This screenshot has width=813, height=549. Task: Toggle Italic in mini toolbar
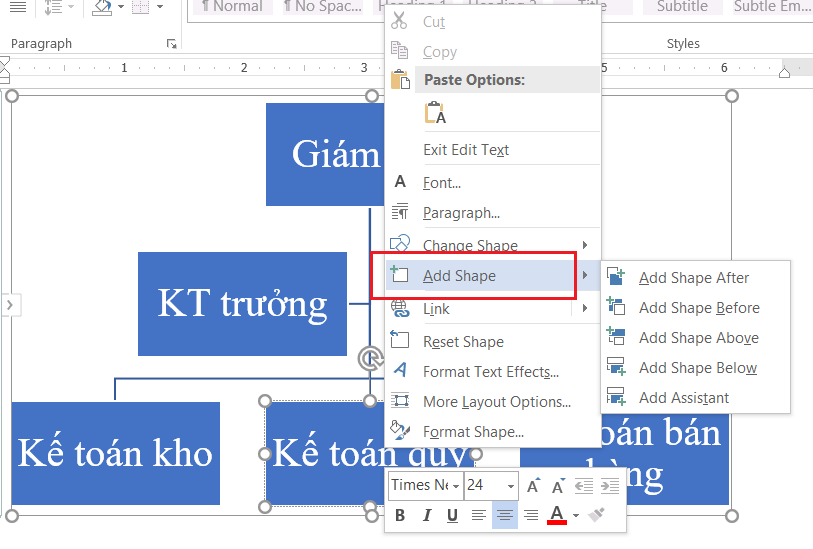(x=427, y=515)
